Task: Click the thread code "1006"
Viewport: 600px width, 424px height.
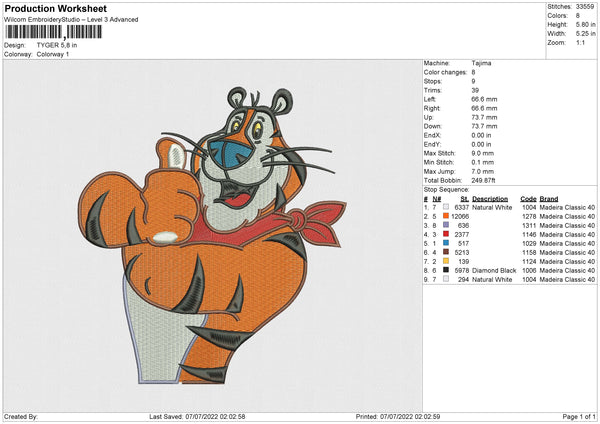Action: (x=529, y=270)
